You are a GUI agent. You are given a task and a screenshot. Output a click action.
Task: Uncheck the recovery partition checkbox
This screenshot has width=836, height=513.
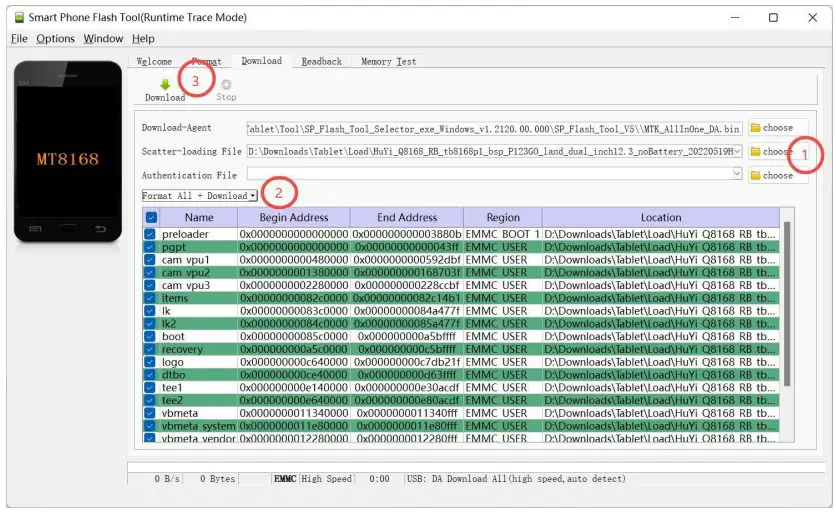coord(150,349)
